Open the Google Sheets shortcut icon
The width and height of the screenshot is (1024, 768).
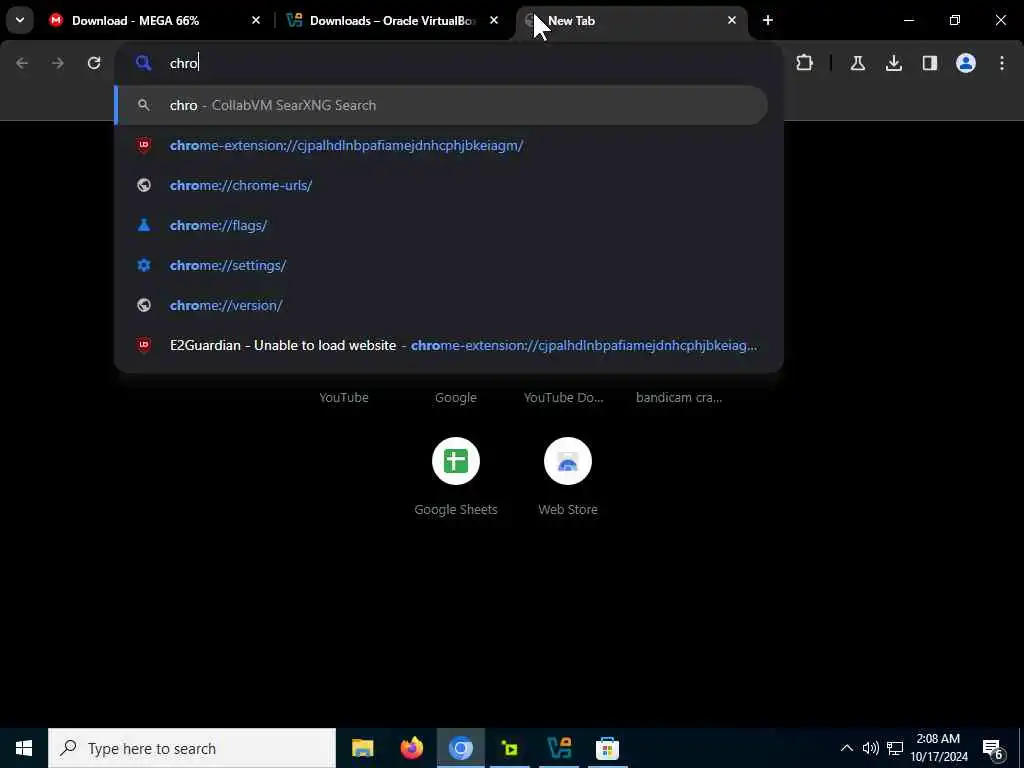[456, 461]
